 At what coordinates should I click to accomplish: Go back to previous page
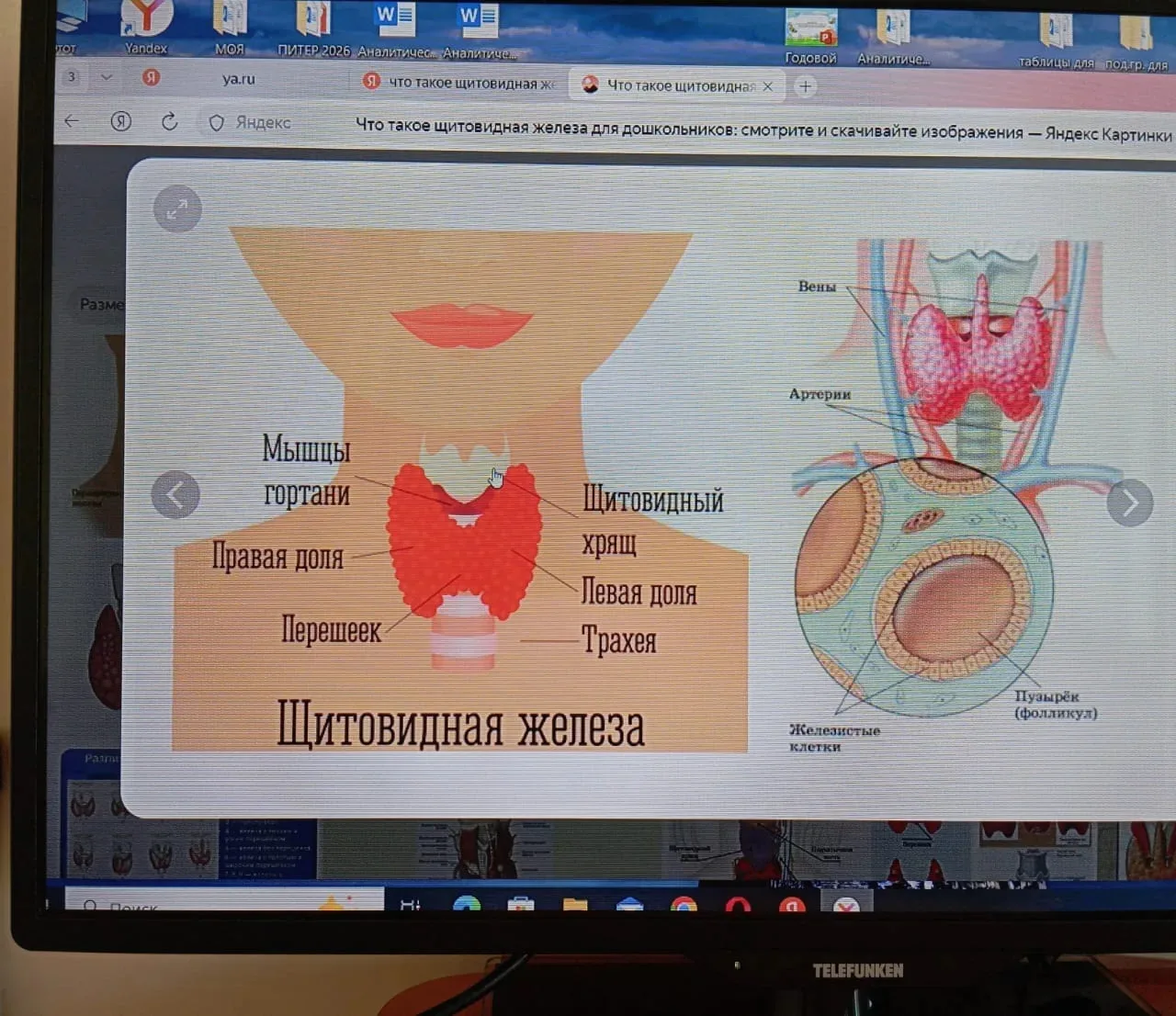pyautogui.click(x=72, y=120)
